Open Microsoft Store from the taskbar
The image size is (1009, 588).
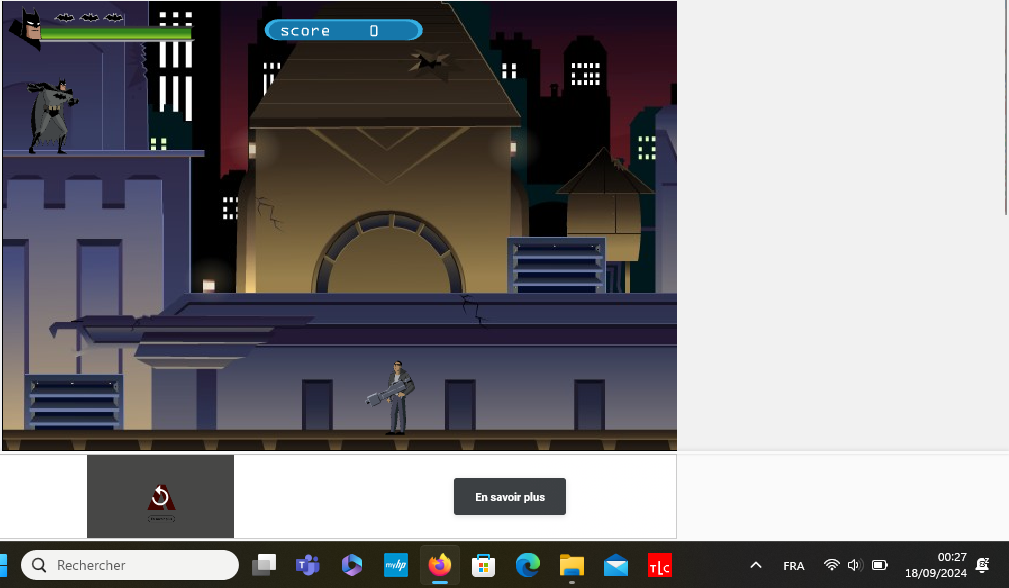click(483, 565)
